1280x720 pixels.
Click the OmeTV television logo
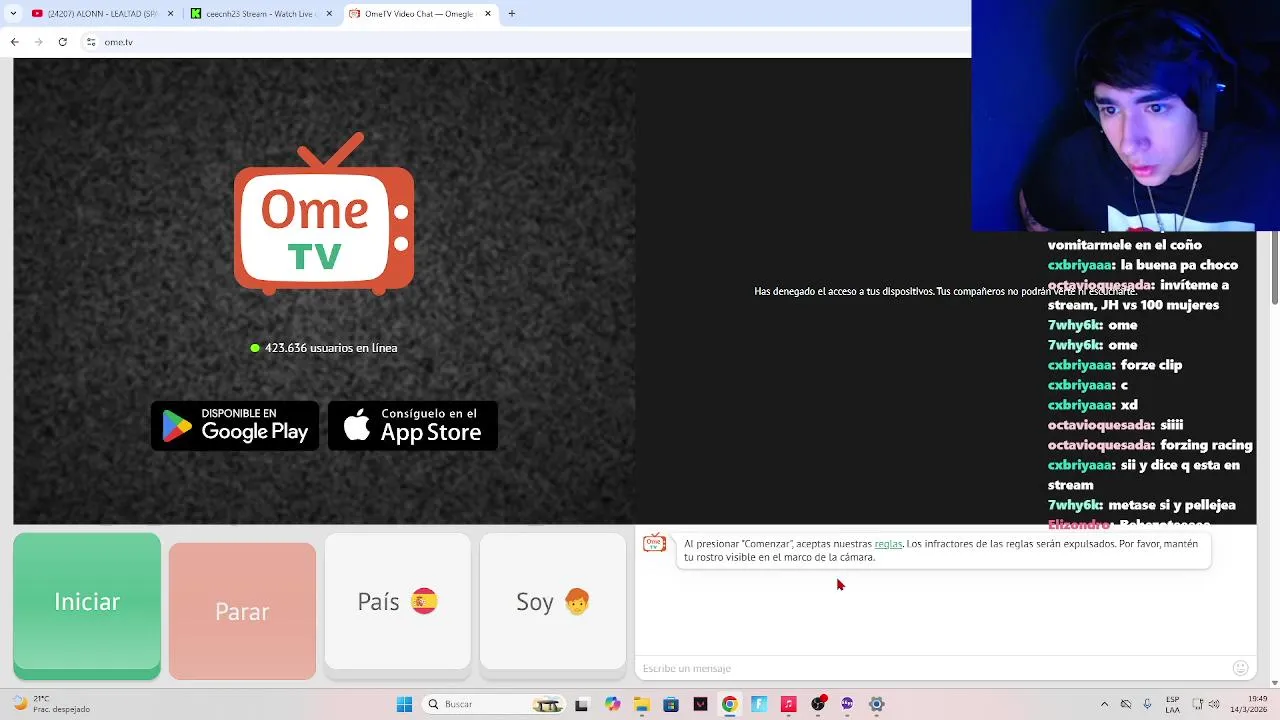click(324, 214)
